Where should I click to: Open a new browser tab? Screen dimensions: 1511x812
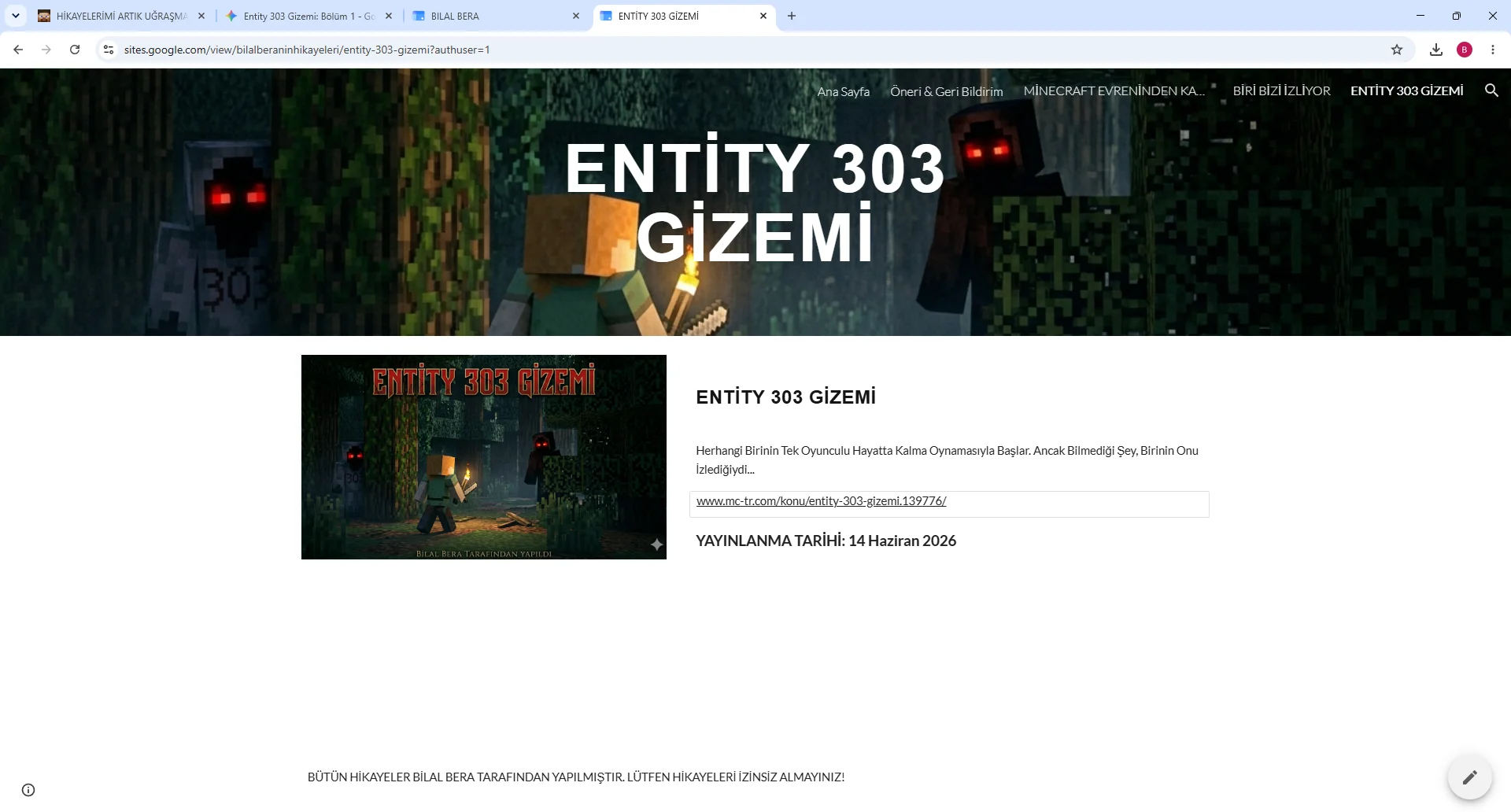coord(792,16)
